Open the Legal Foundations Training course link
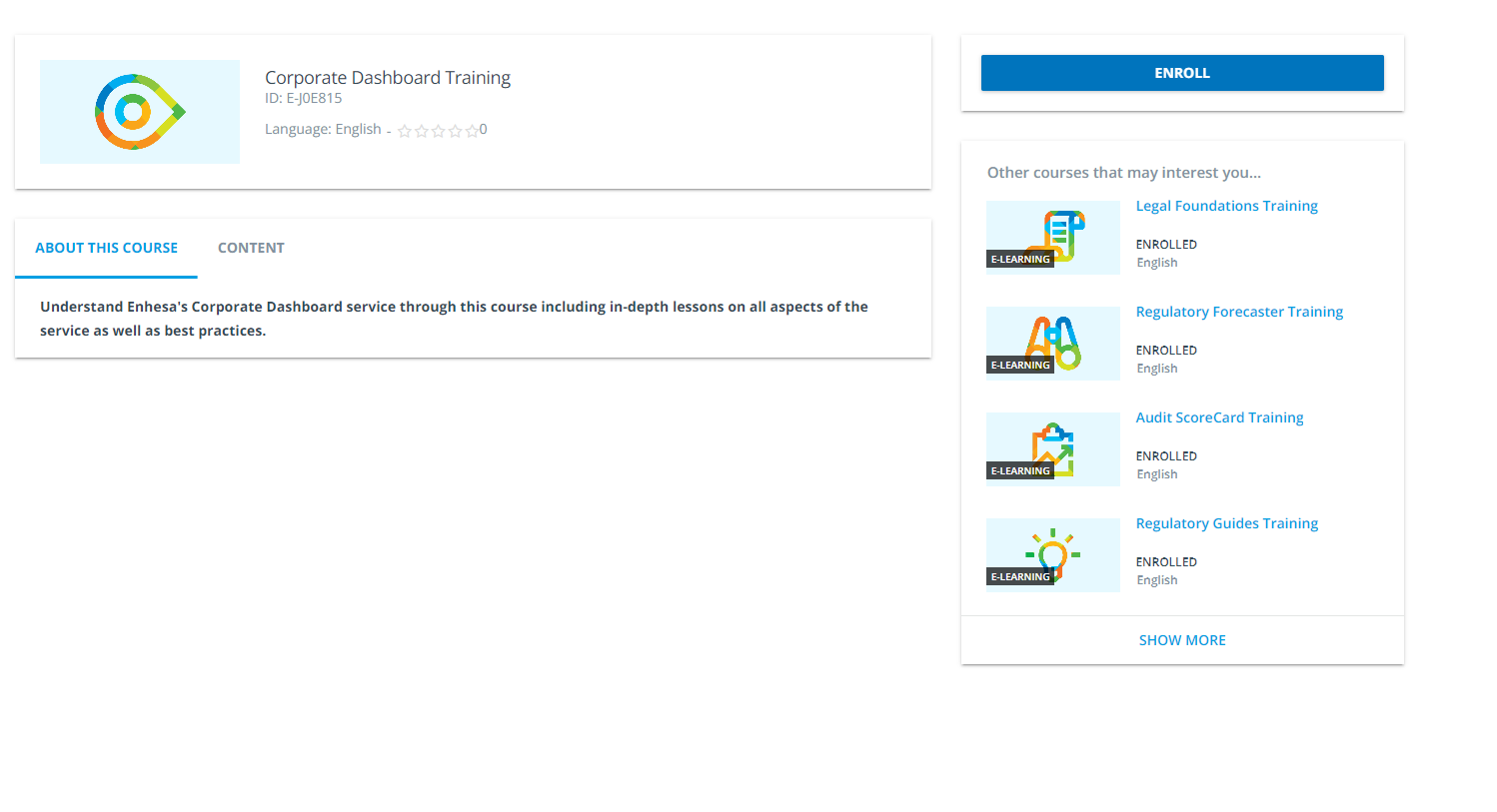Image resolution: width=1497 pixels, height=812 pixels. 1226,205
